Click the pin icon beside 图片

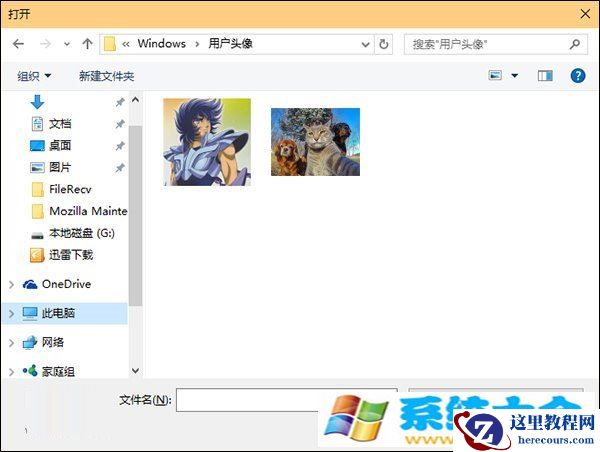(x=120, y=167)
